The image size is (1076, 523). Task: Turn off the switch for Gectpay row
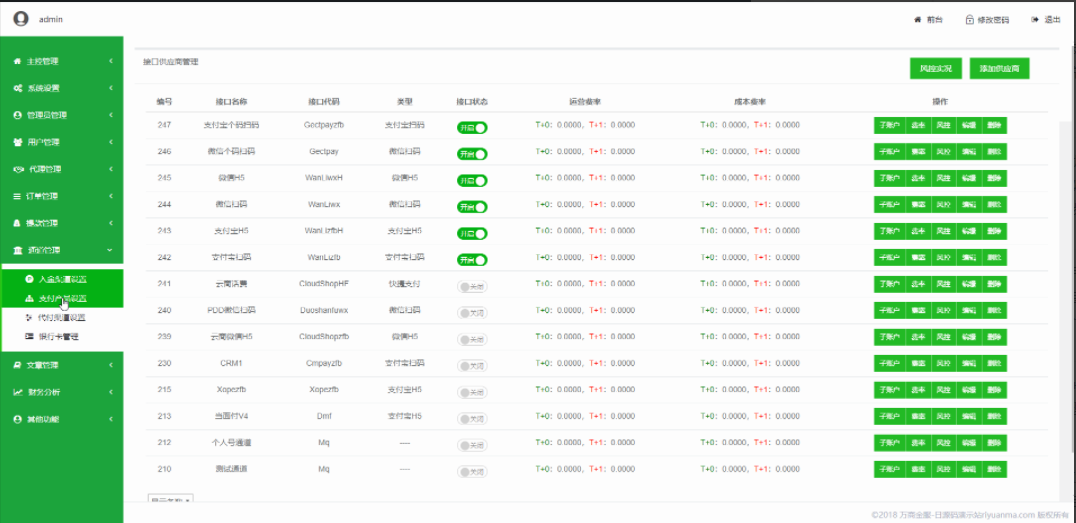[x=472, y=154]
